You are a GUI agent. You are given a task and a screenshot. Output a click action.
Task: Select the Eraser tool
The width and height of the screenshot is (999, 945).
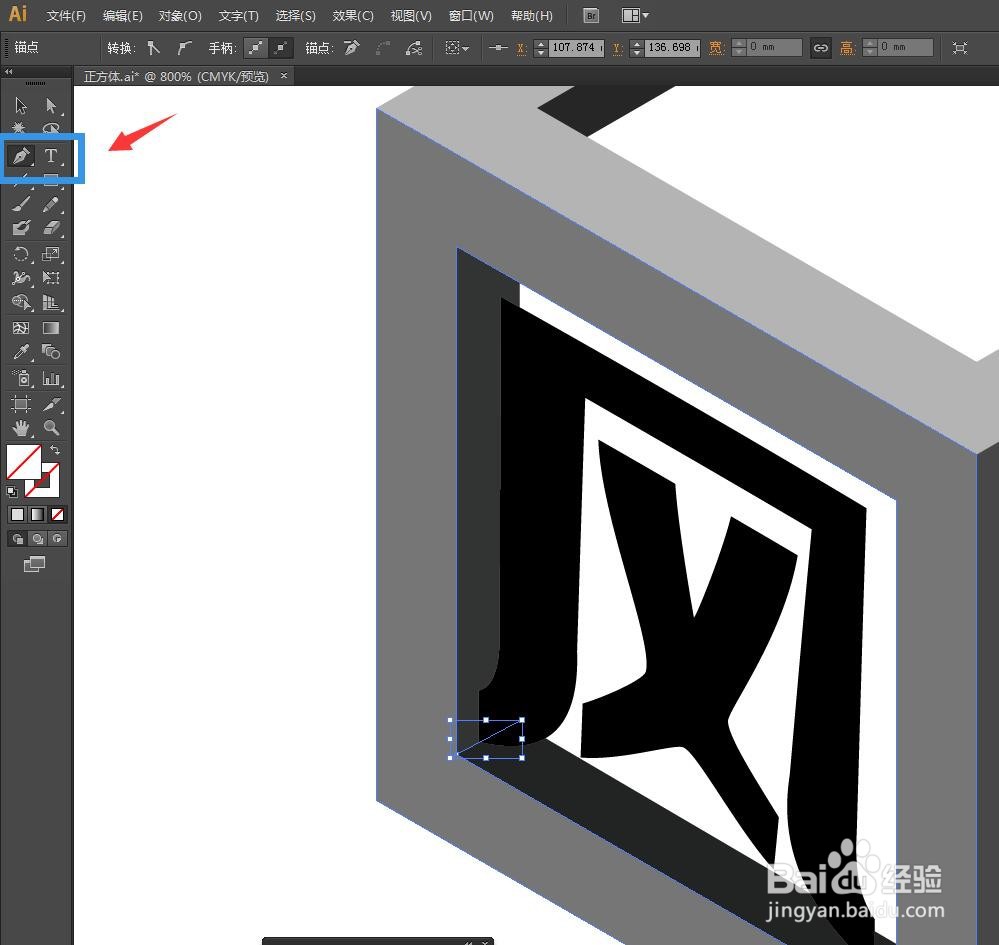(x=50, y=227)
